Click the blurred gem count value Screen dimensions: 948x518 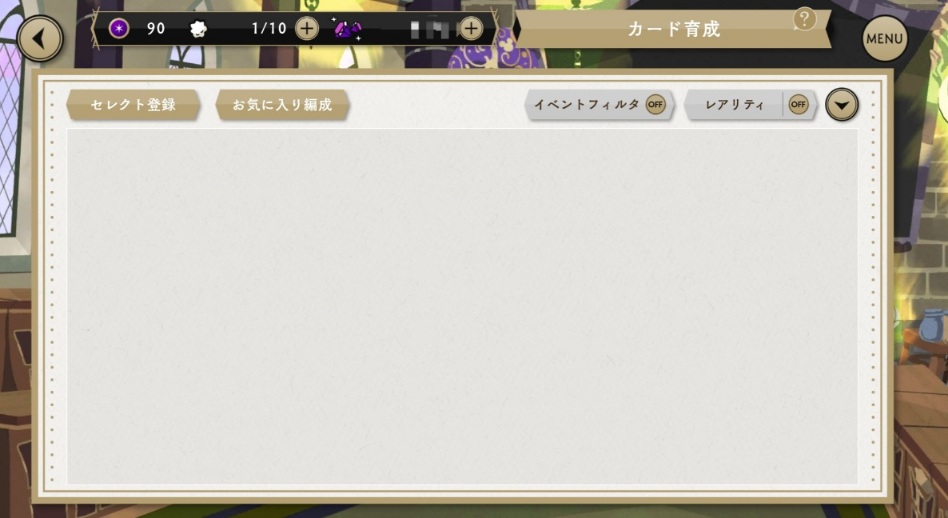(x=429, y=29)
